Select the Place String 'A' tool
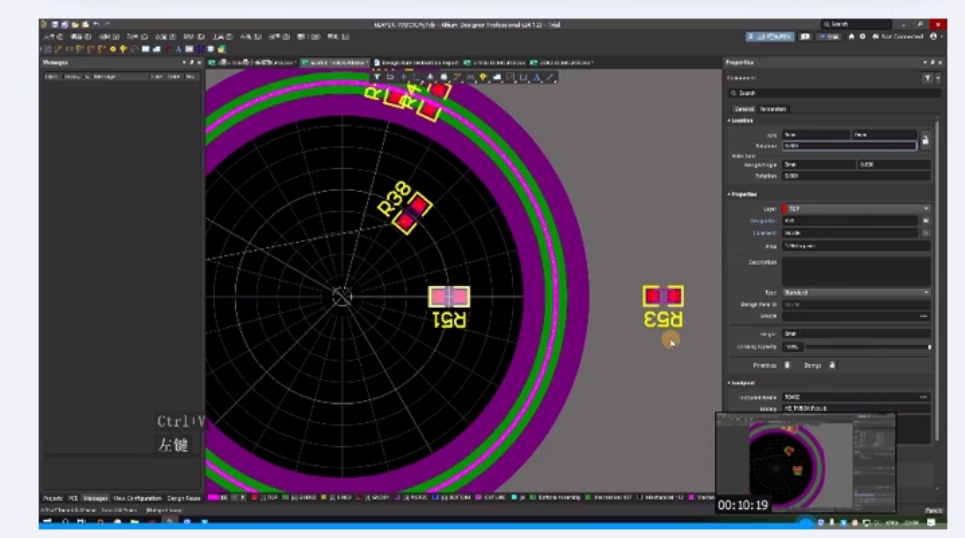965x538 pixels. [x=537, y=78]
